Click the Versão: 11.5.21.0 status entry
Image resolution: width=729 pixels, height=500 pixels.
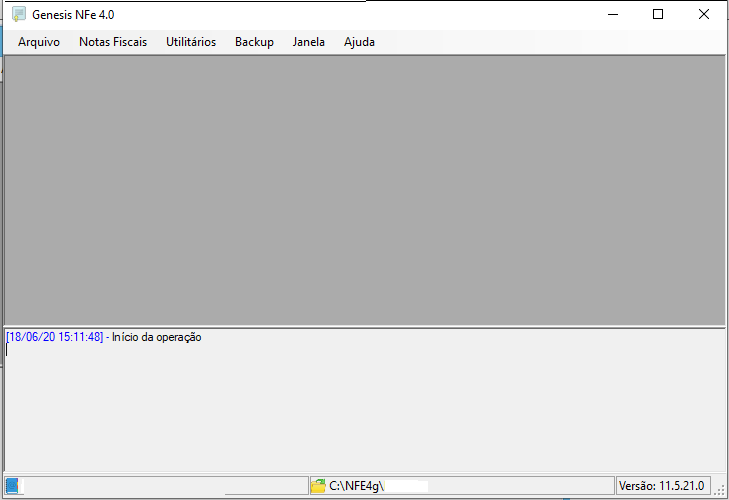click(662, 486)
